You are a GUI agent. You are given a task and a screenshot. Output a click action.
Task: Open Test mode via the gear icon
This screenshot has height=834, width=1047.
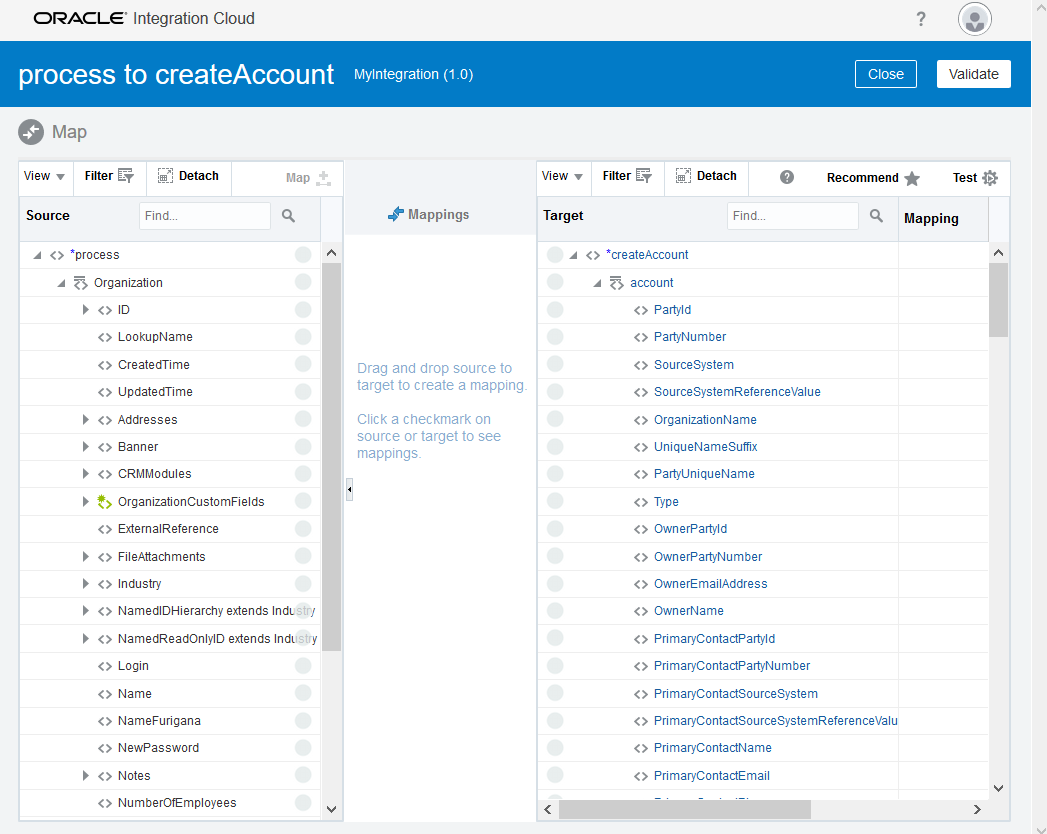[x=991, y=177]
